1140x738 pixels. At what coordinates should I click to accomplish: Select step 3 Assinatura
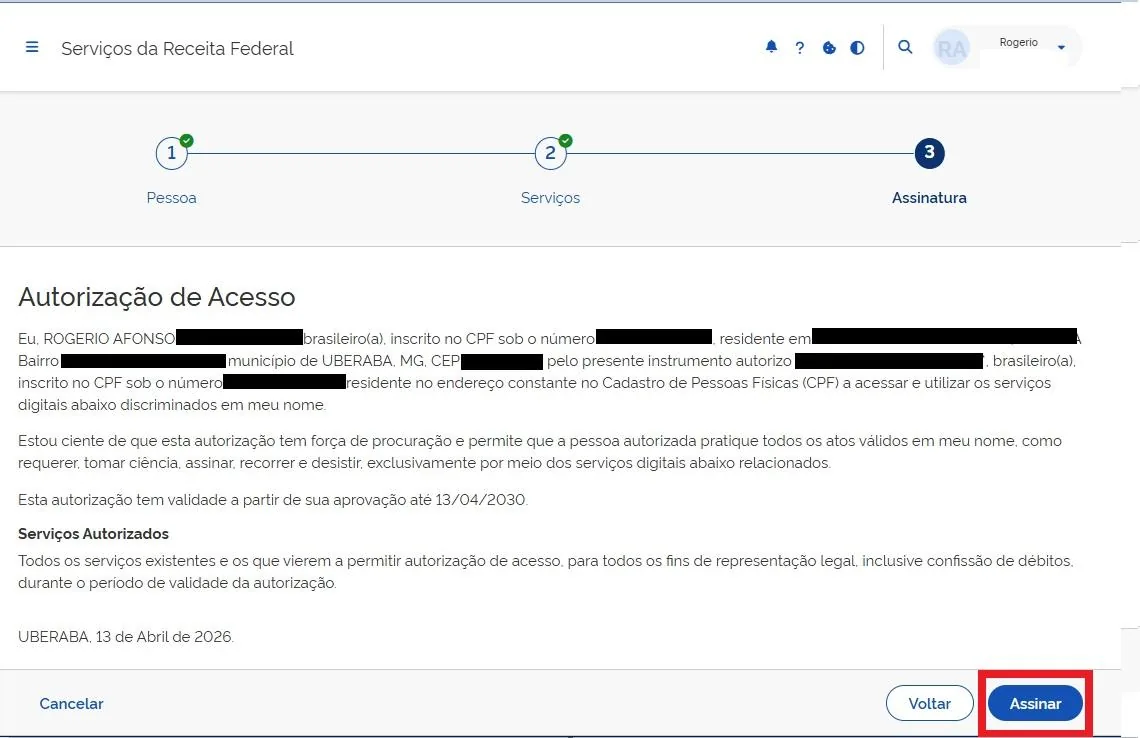(929, 153)
